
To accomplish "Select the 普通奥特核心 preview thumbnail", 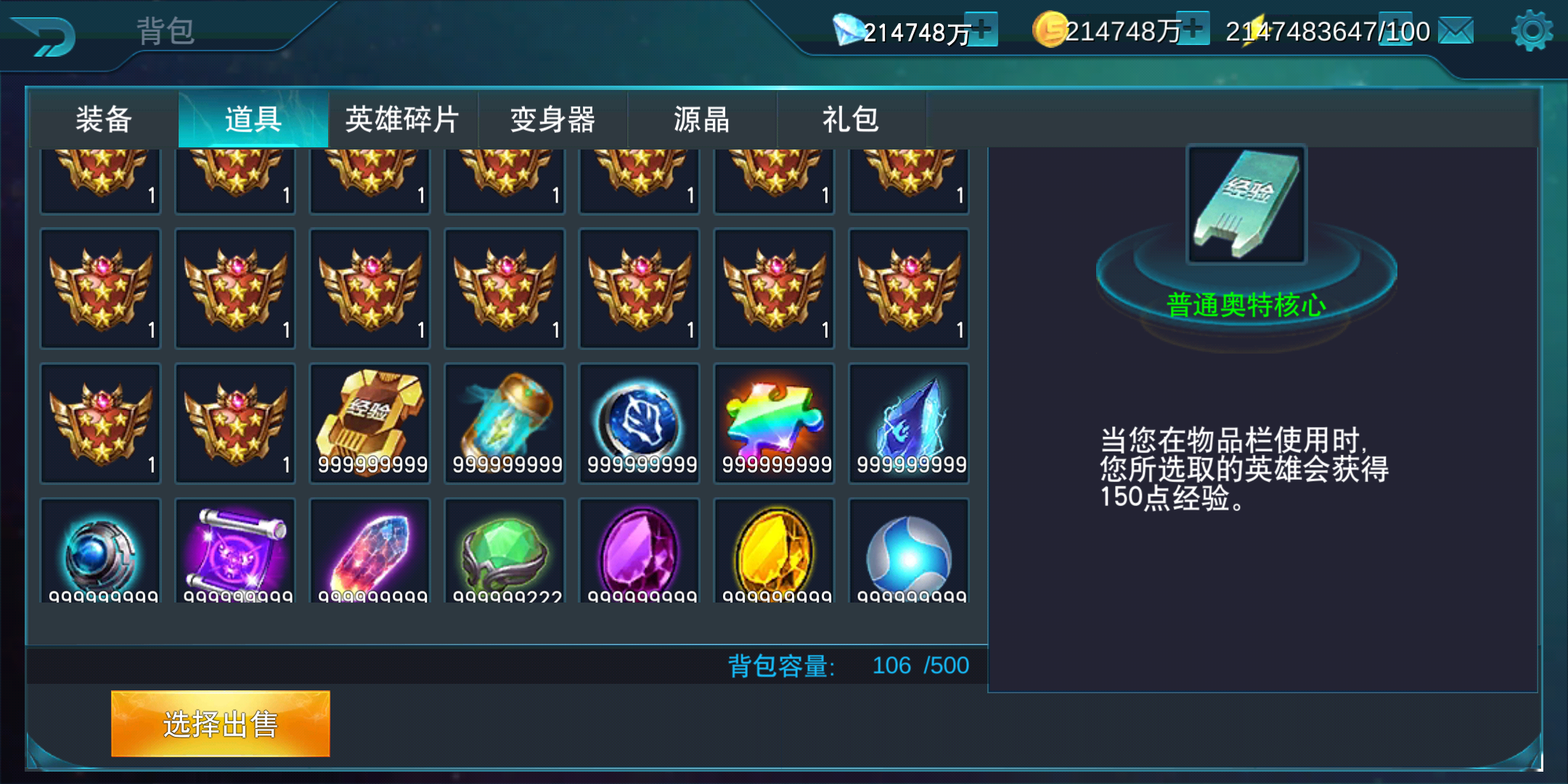I will (1246, 204).
